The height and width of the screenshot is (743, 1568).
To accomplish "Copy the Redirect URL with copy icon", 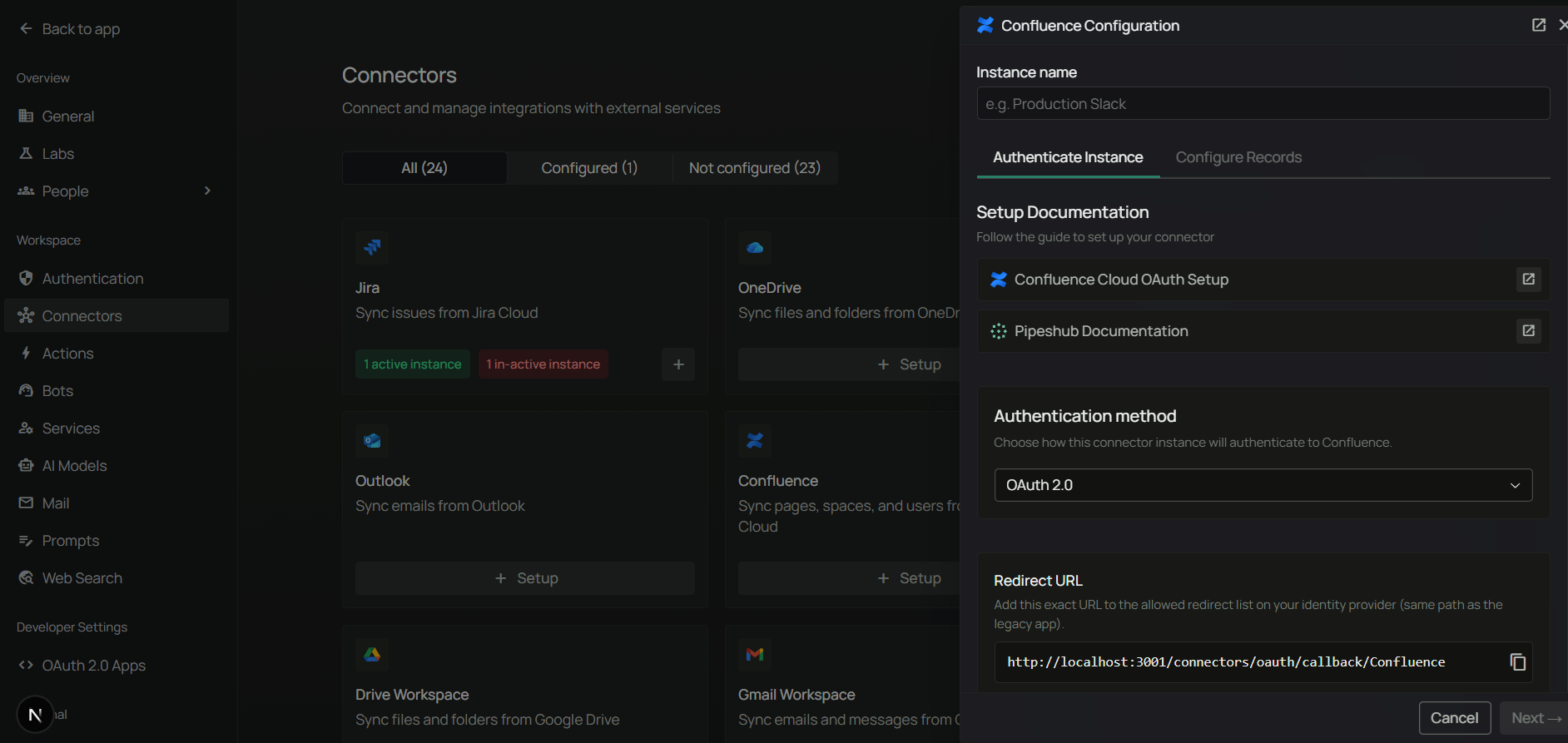I will (1517, 661).
